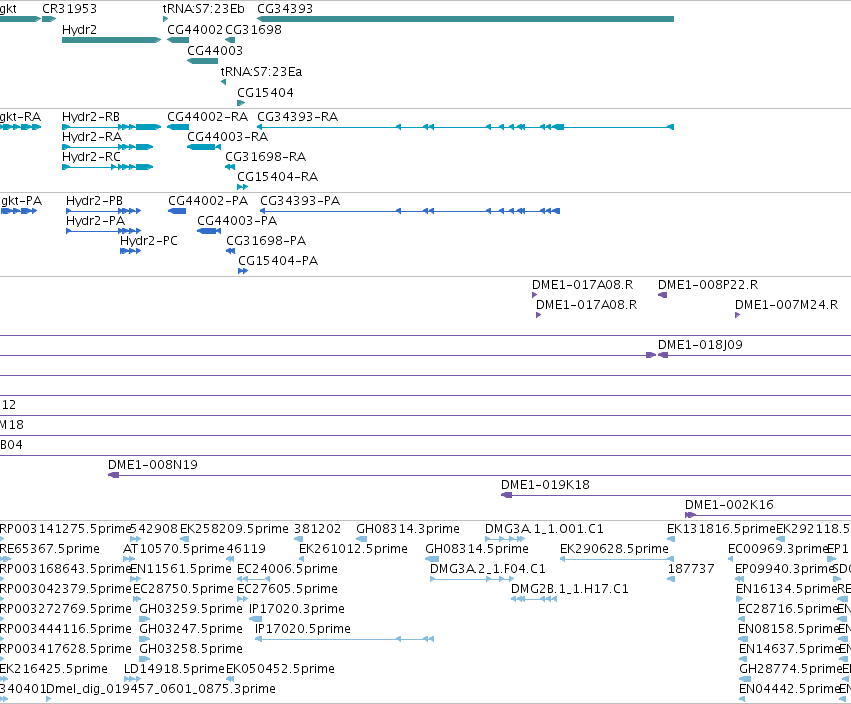
Task: Select the GH03259.5prime EST label
Action: 190,610
